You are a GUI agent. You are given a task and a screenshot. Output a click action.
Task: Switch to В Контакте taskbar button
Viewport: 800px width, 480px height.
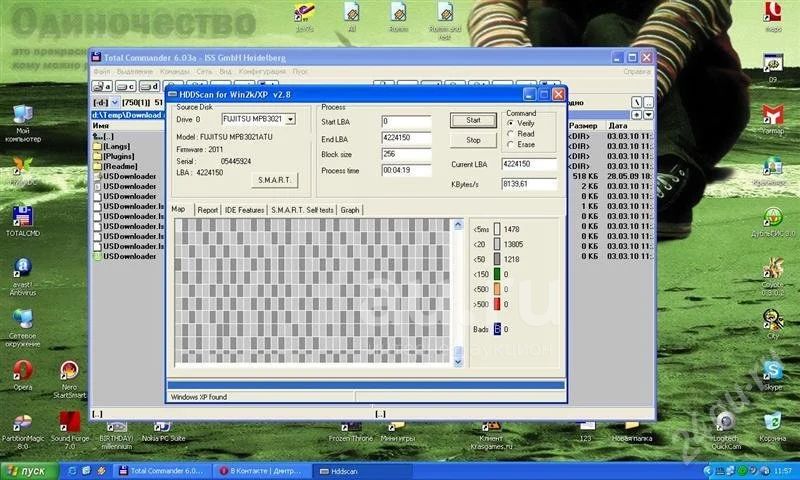point(261,471)
